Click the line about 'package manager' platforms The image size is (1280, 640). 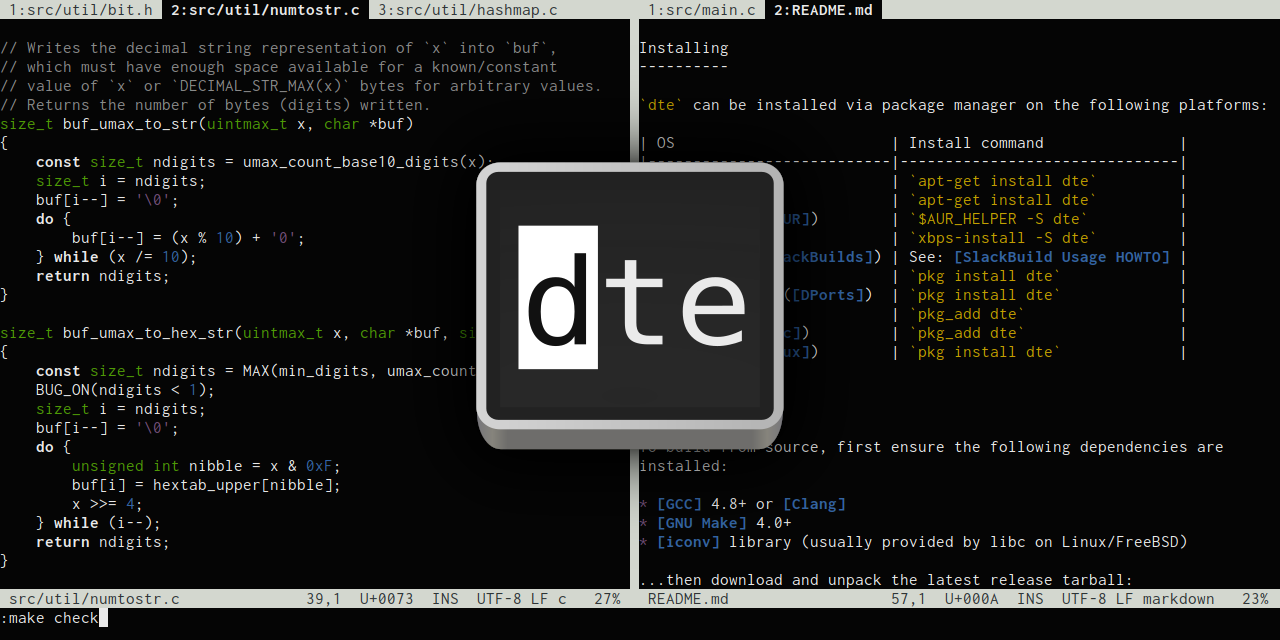[x=953, y=105]
